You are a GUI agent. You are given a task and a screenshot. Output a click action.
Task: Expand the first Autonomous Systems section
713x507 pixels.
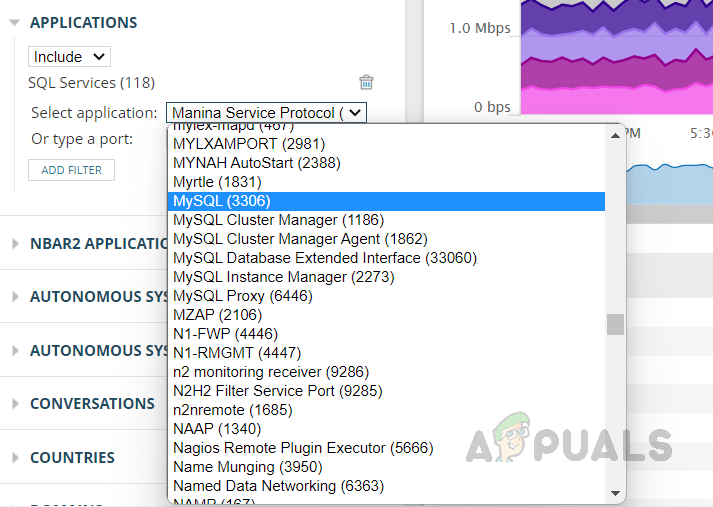[15, 297]
